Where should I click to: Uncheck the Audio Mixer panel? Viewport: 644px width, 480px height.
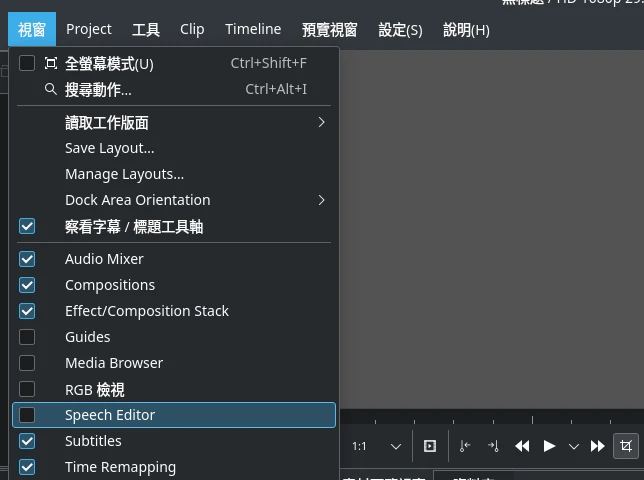(27, 259)
